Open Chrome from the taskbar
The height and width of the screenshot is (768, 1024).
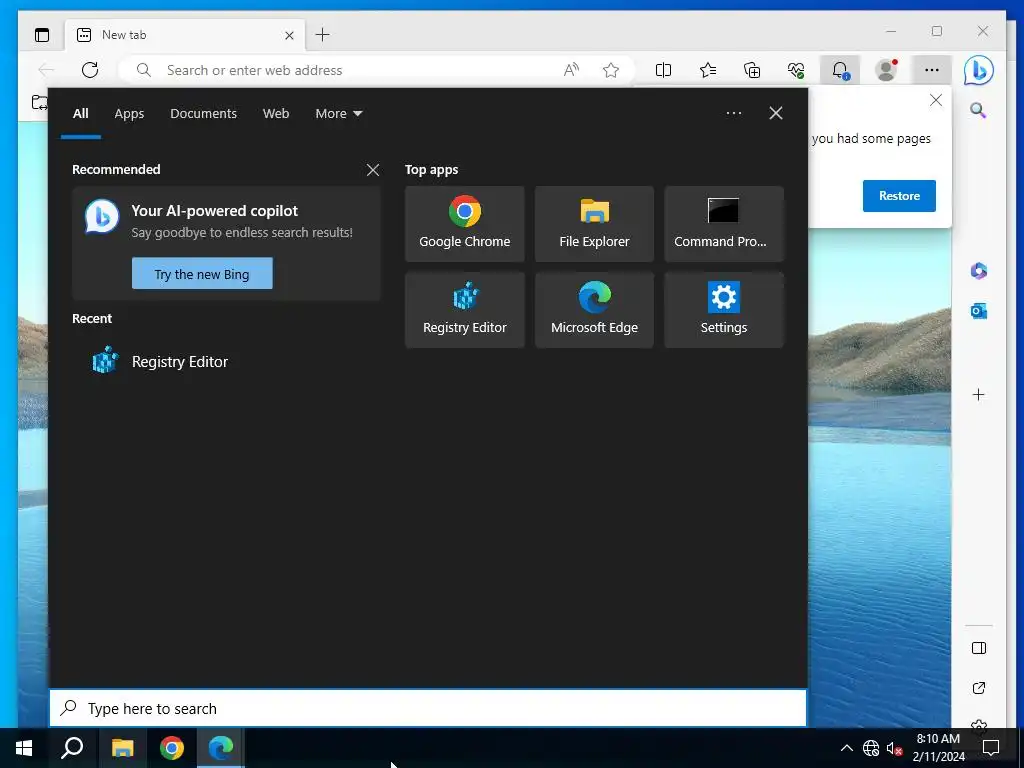pos(172,748)
